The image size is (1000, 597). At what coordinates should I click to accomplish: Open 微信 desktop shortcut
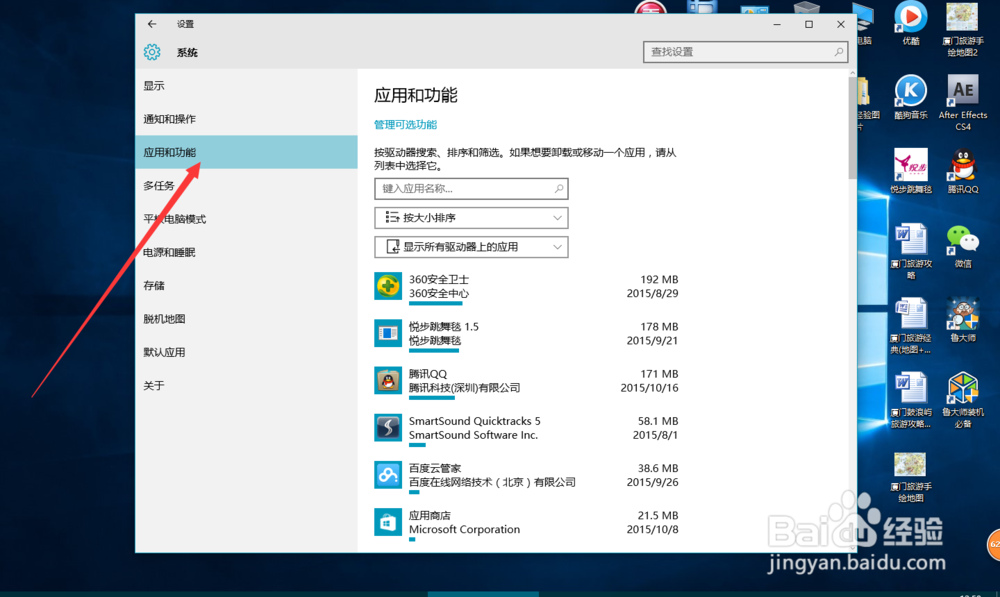(x=963, y=246)
